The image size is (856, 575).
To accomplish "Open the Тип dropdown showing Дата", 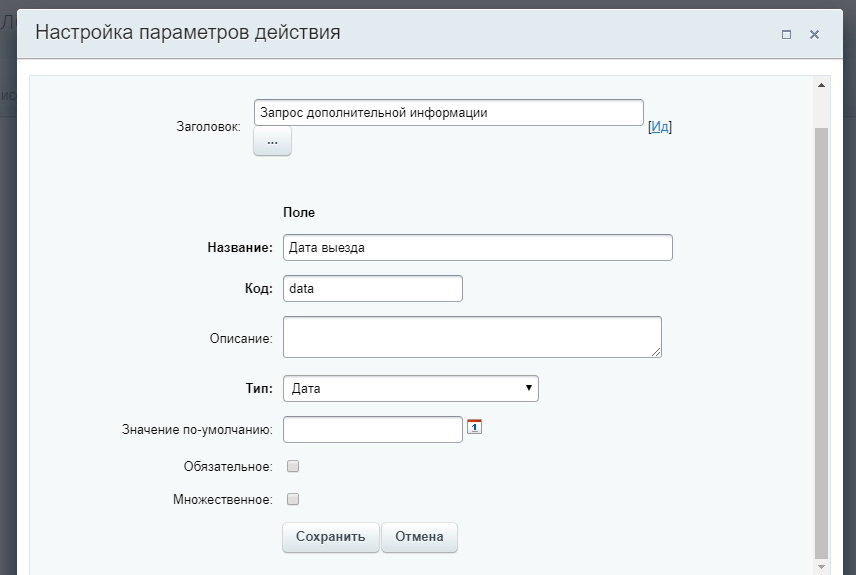I will coord(411,388).
